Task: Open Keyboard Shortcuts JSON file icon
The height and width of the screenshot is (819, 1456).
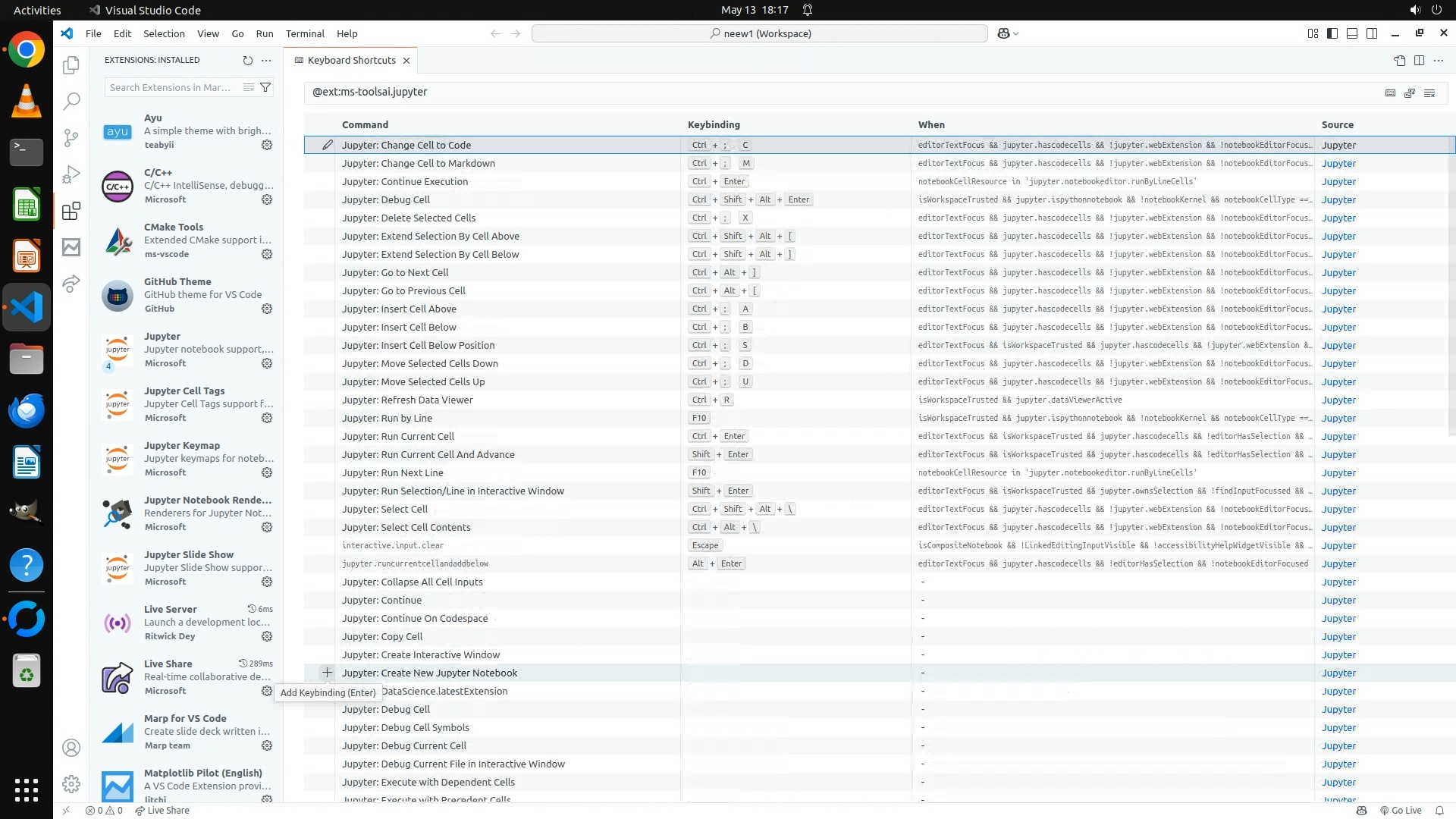Action: 1399,61
